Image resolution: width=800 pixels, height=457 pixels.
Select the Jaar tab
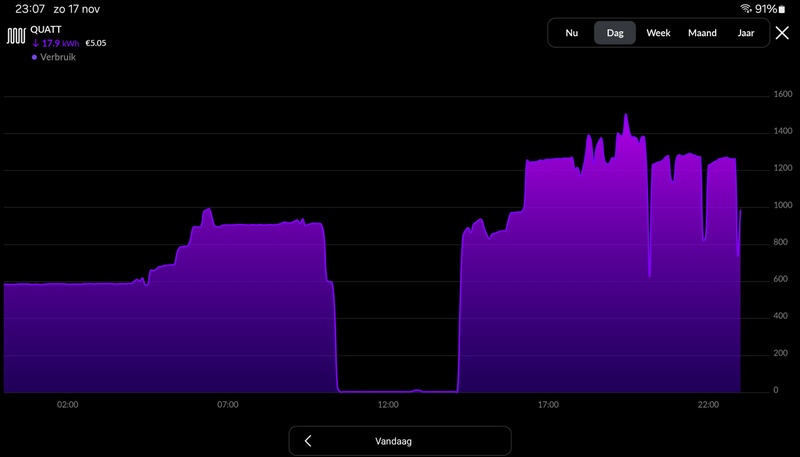(745, 33)
